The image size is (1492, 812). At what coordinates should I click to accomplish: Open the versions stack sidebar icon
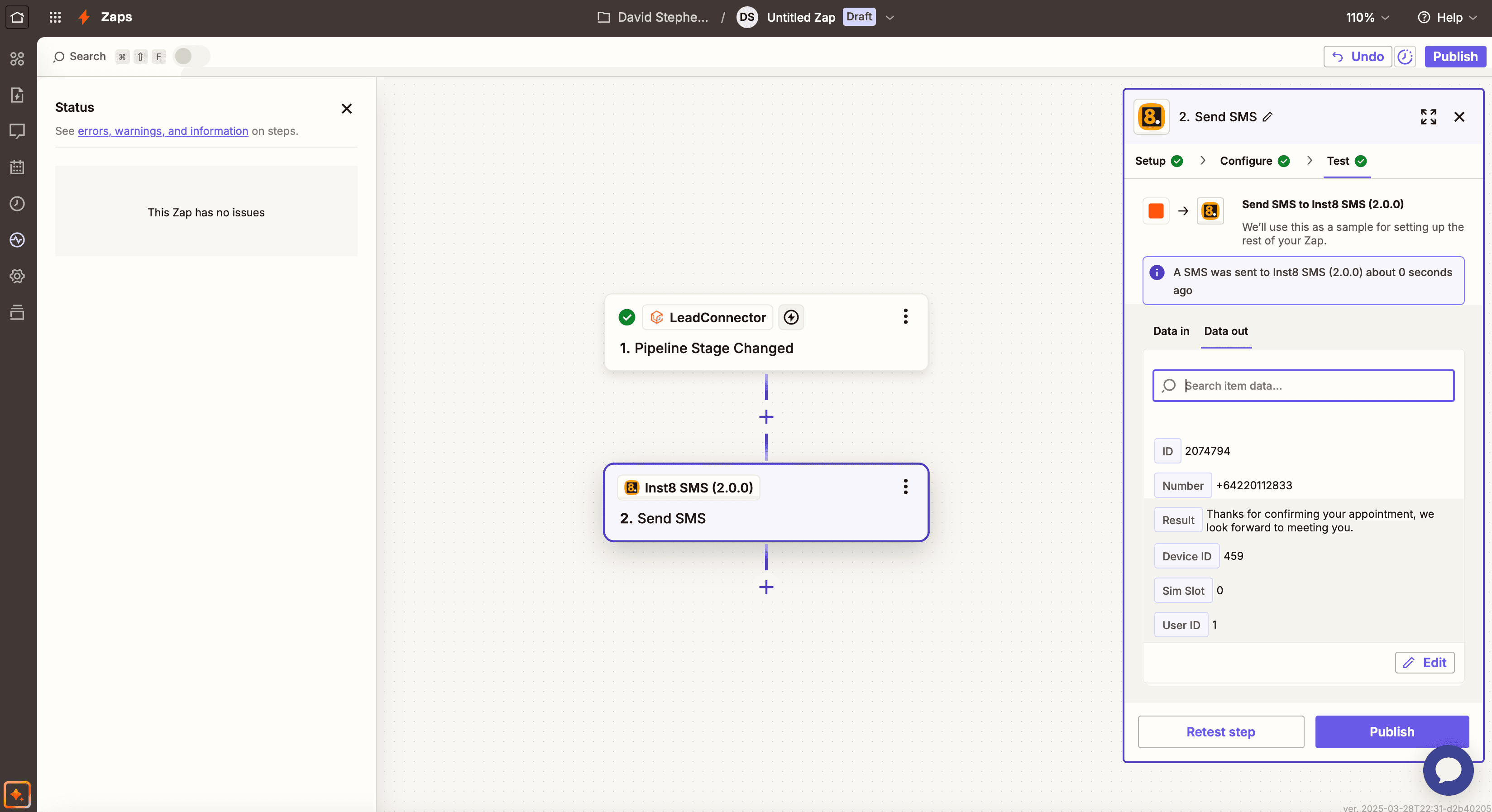(17, 313)
